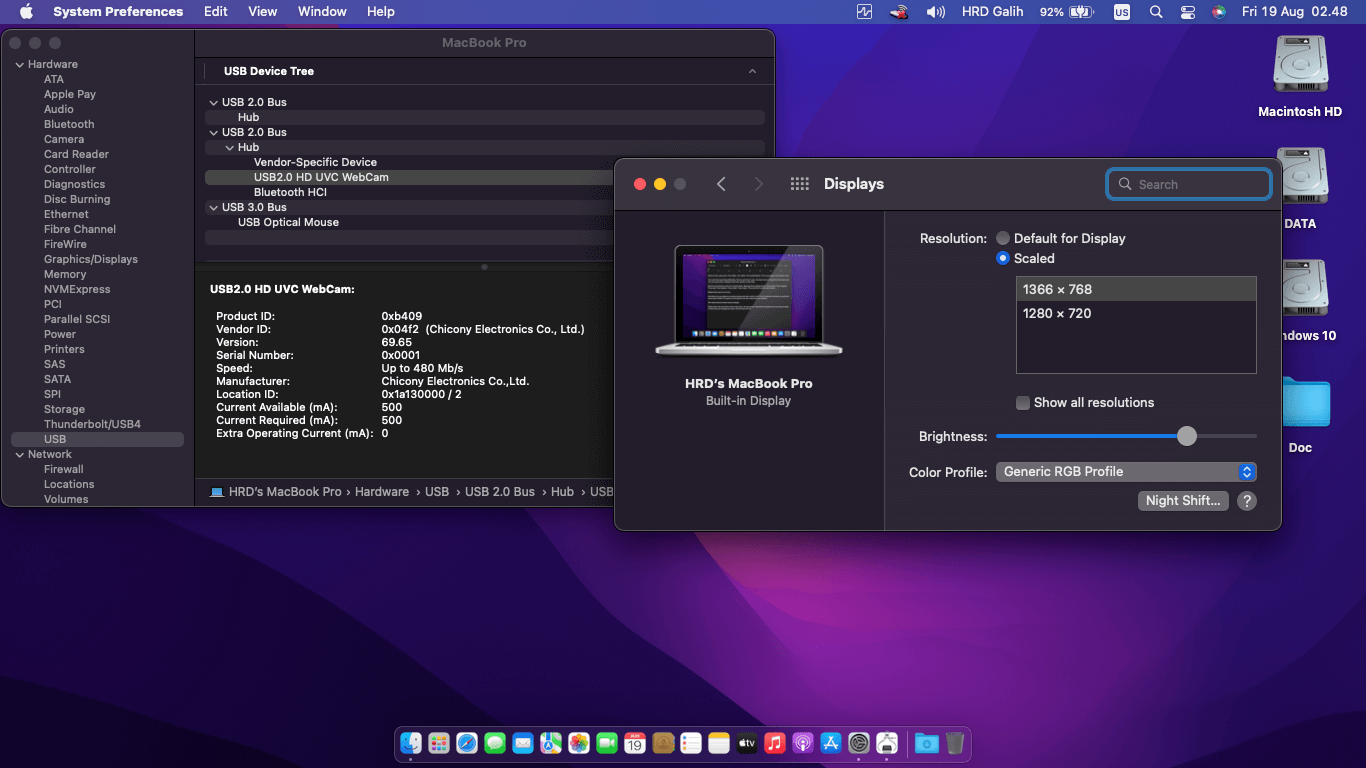Click the help question mark button

(x=1246, y=501)
